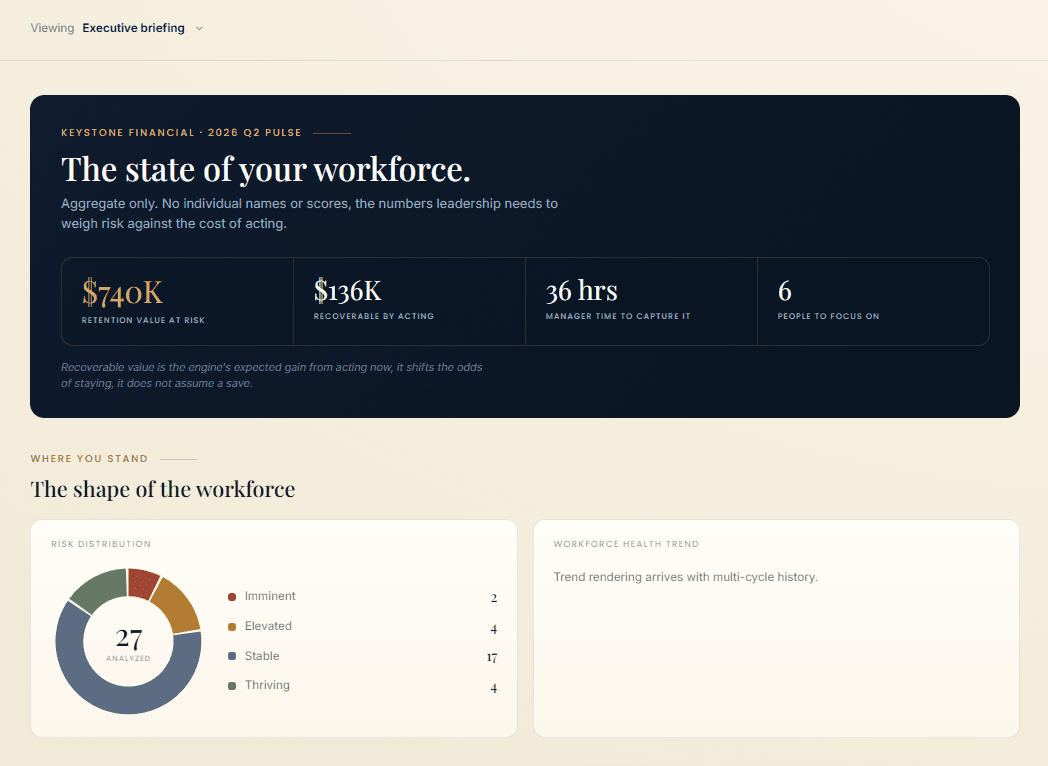The image size is (1048, 766).
Task: Click the red Imminent donut segment
Action: coord(142,583)
